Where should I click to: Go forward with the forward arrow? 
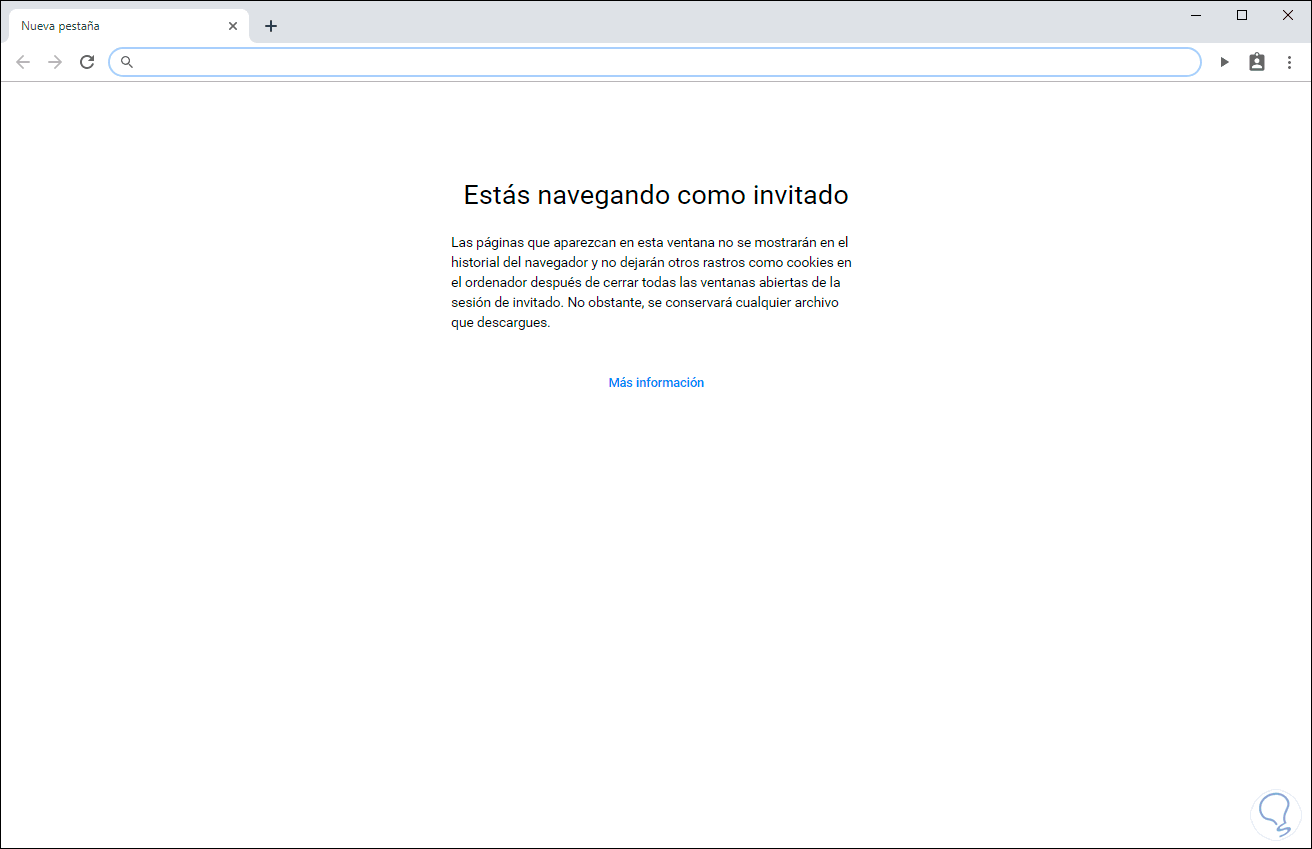coord(55,62)
